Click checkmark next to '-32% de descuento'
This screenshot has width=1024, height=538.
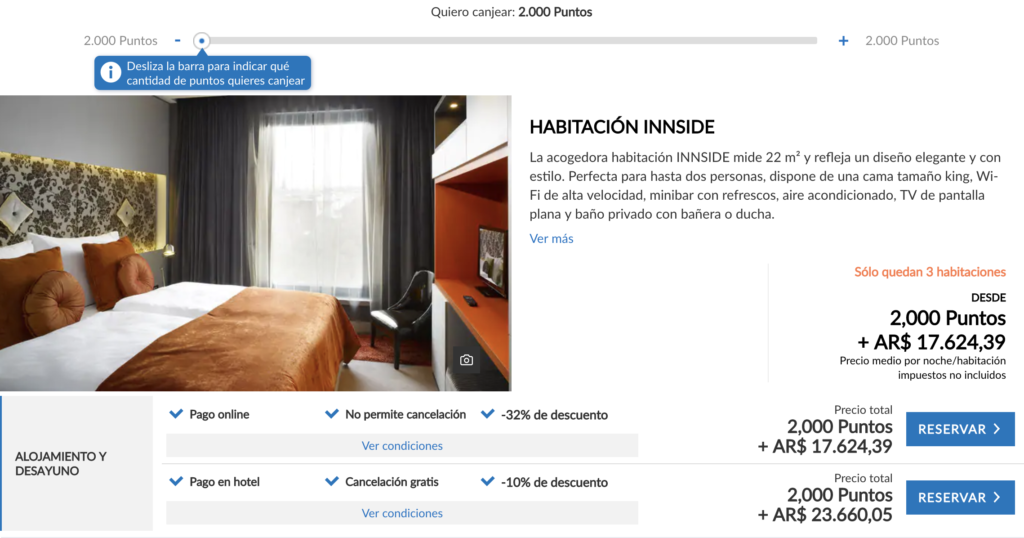(487, 414)
